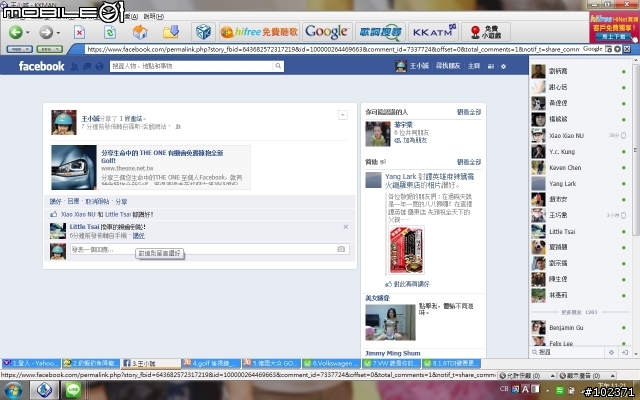Screen dimensions: 640x400
Task: Chat with Xiao Xiao NU in the sidebar
Action: pyautogui.click(x=580, y=136)
